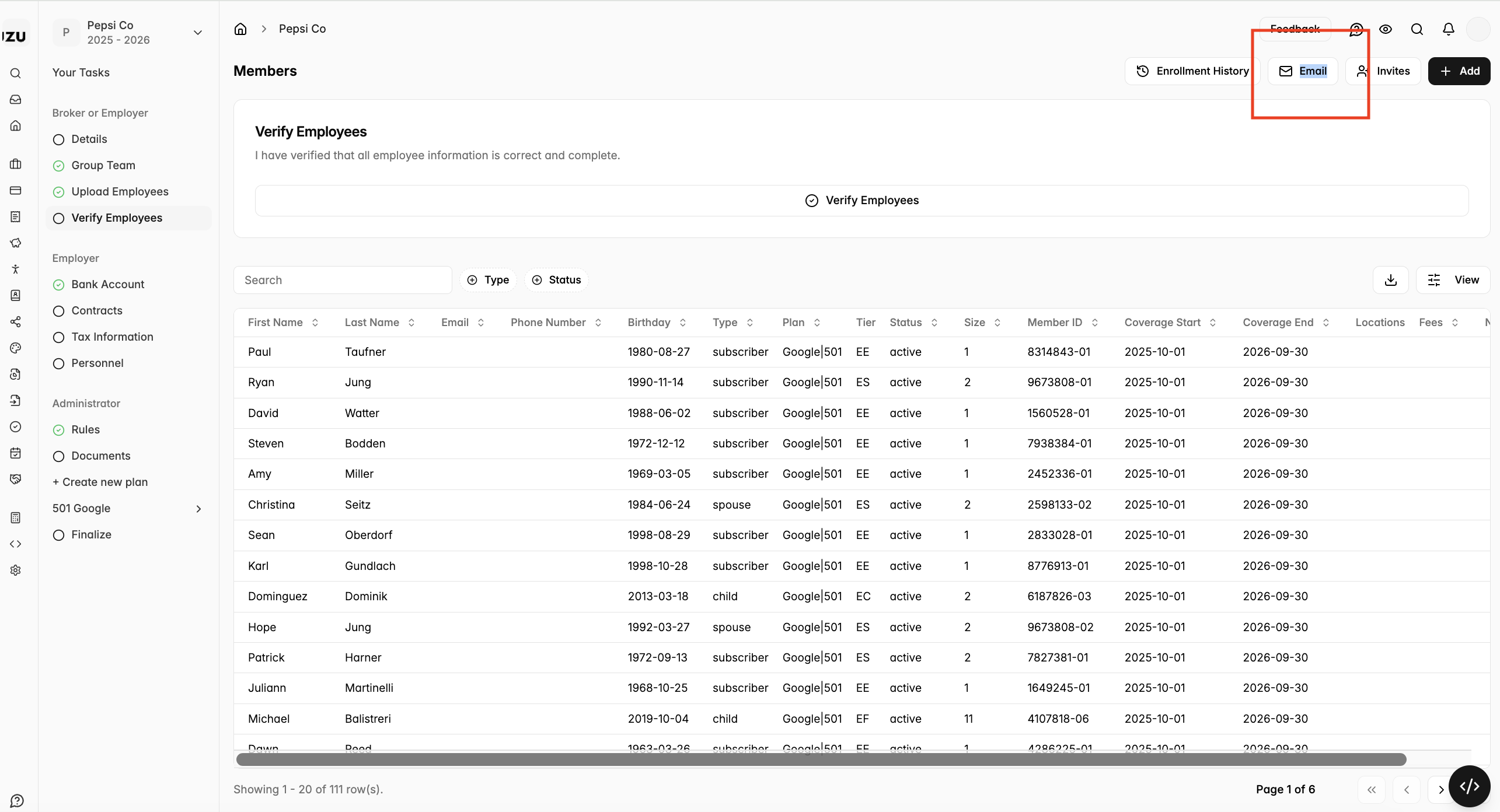Open the Invites button

(1383, 71)
